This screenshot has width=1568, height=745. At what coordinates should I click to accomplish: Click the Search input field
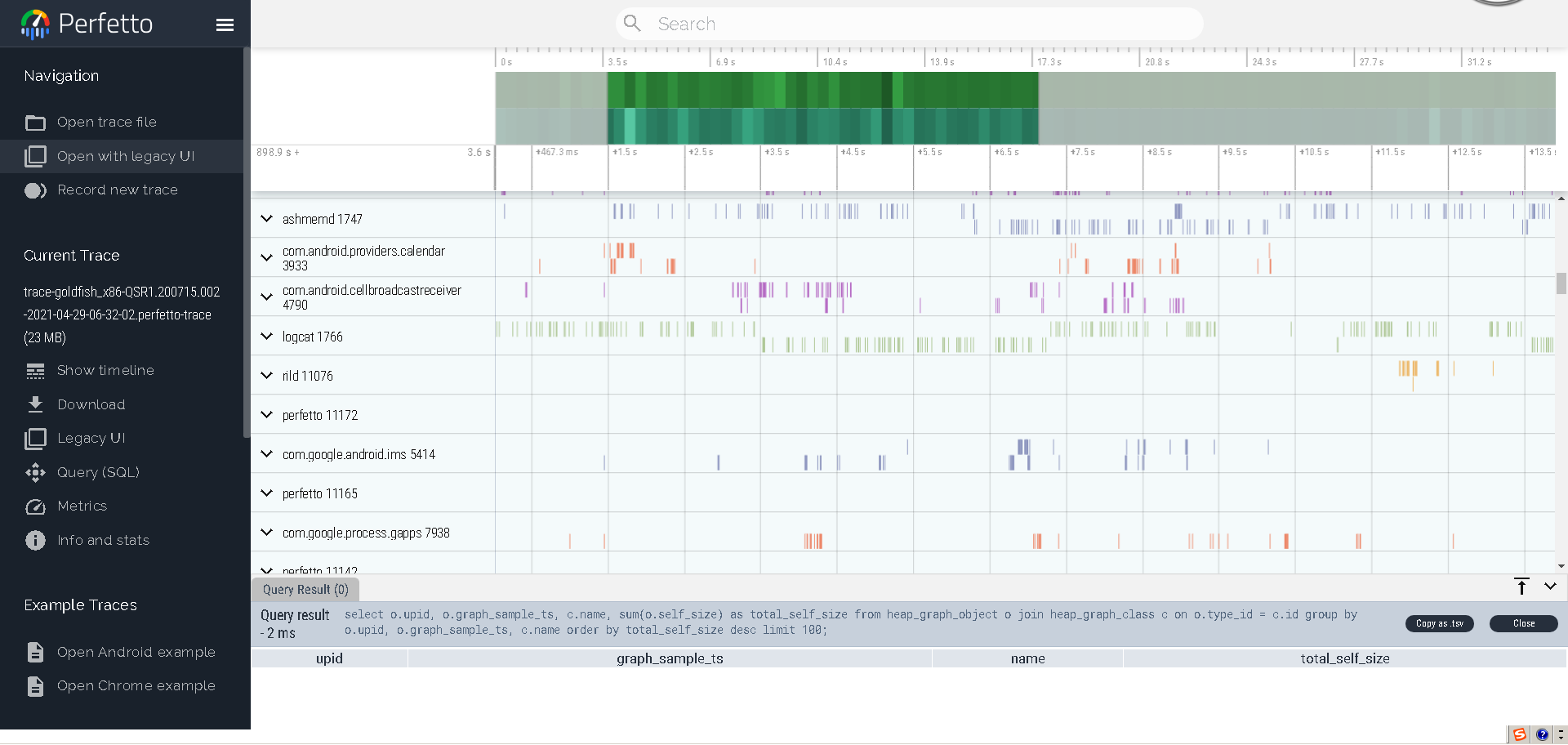pyautogui.click(x=909, y=24)
